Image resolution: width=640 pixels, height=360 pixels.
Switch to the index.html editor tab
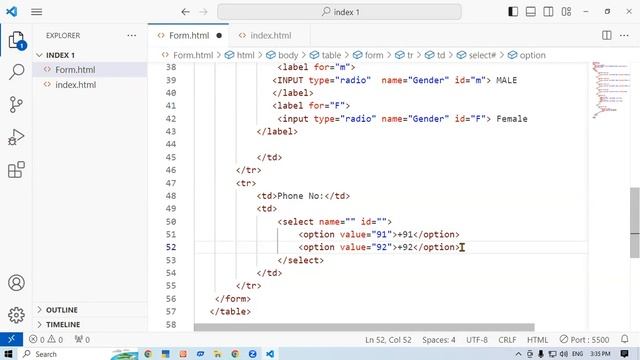tap(270, 36)
